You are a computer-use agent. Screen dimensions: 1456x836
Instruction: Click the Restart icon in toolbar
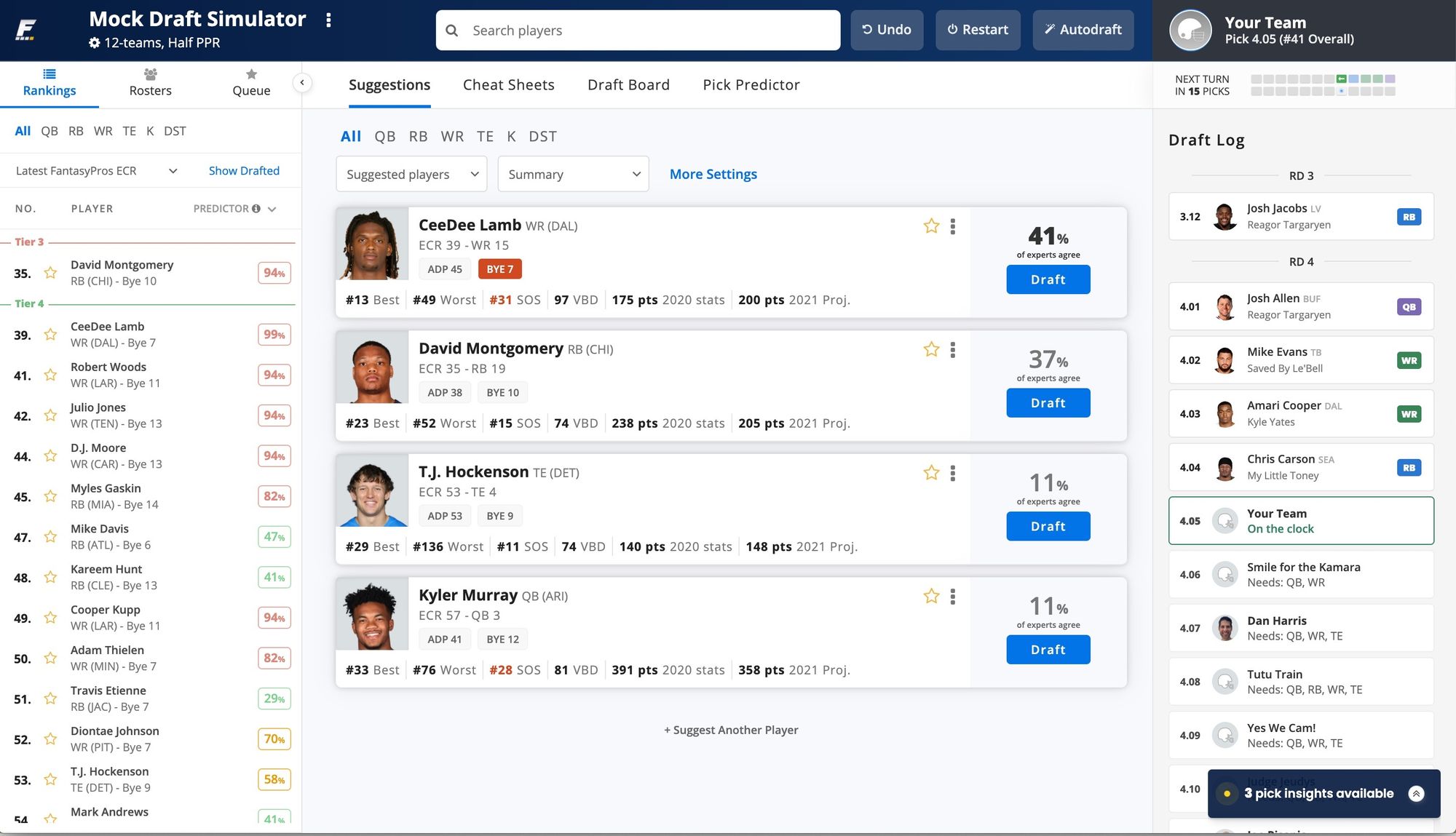[x=977, y=29]
